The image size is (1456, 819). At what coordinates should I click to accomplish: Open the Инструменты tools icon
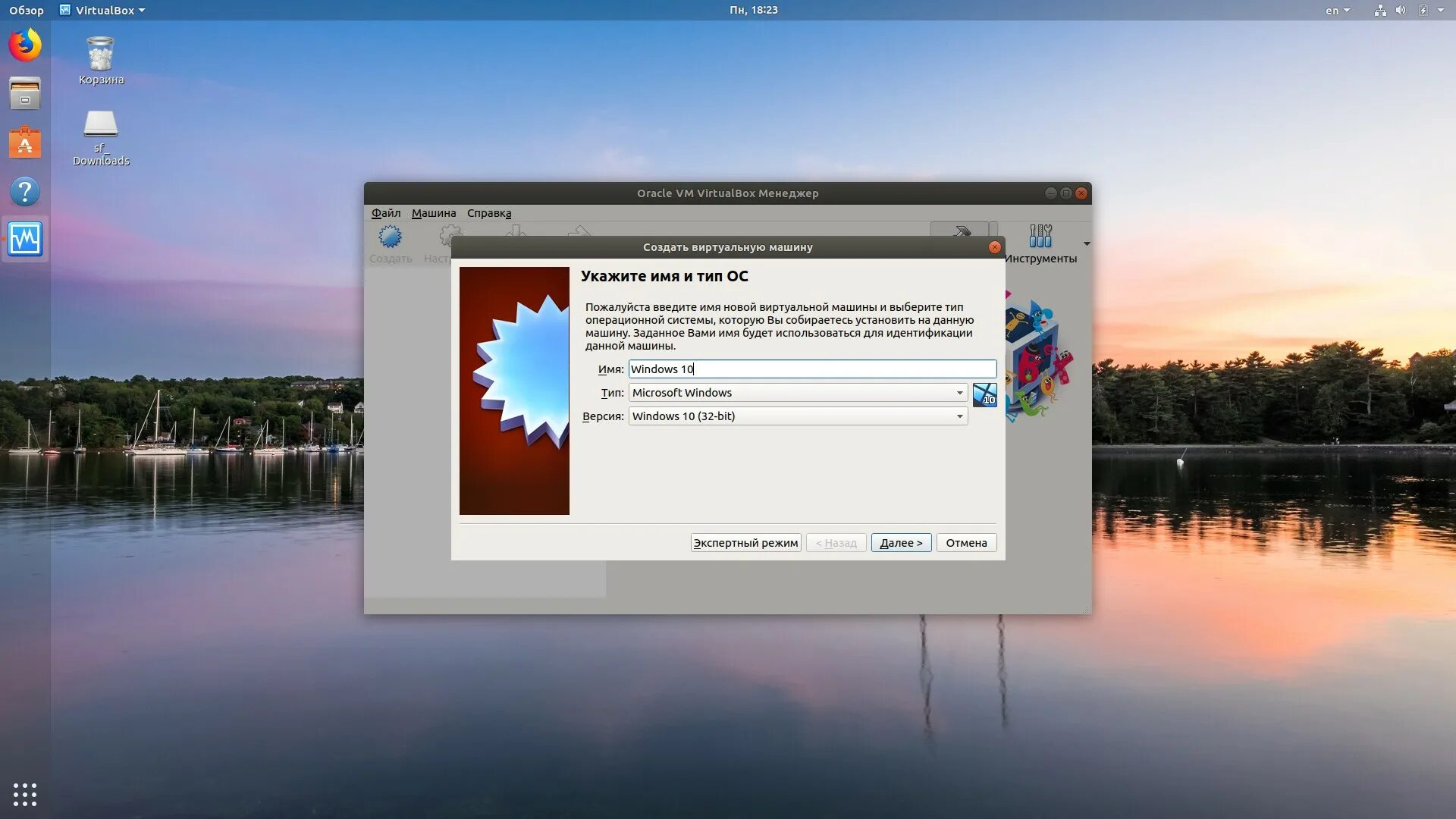[1040, 237]
